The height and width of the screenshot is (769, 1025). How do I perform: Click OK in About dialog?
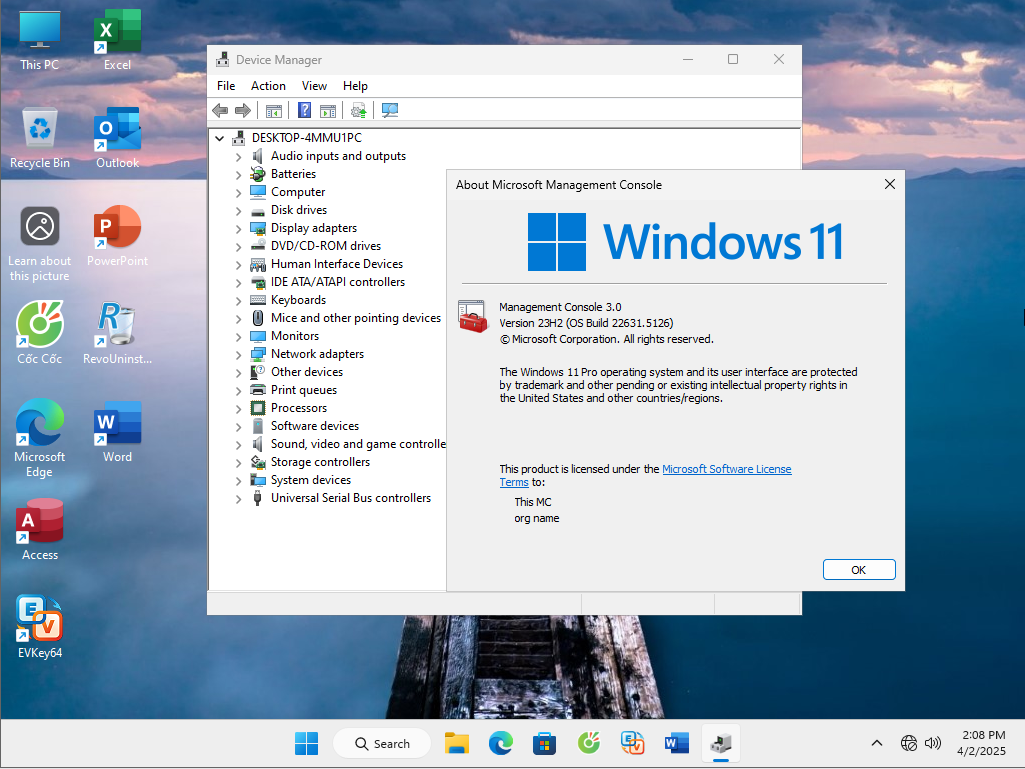(859, 570)
